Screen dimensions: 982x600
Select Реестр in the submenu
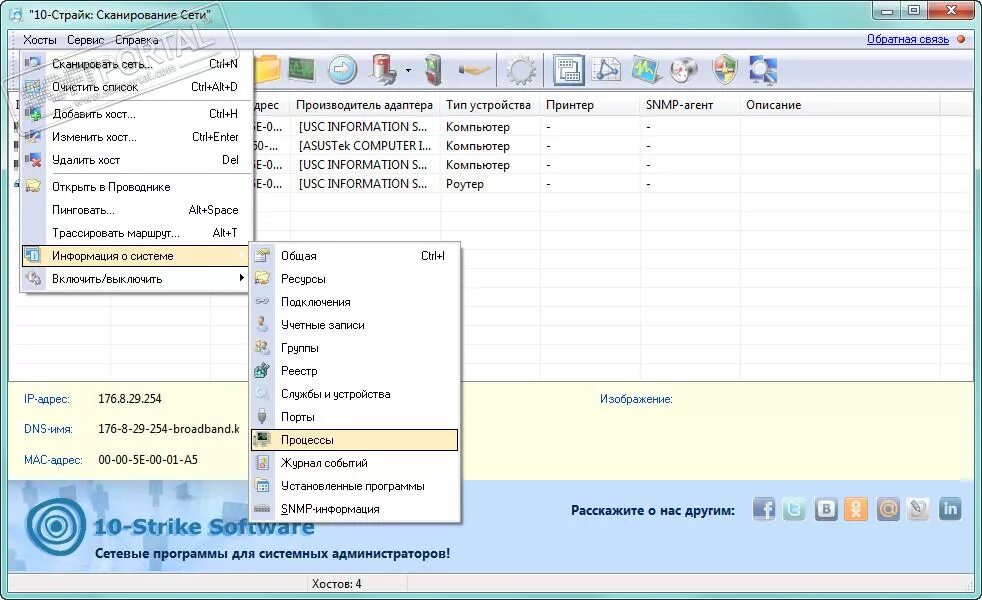[x=354, y=371]
